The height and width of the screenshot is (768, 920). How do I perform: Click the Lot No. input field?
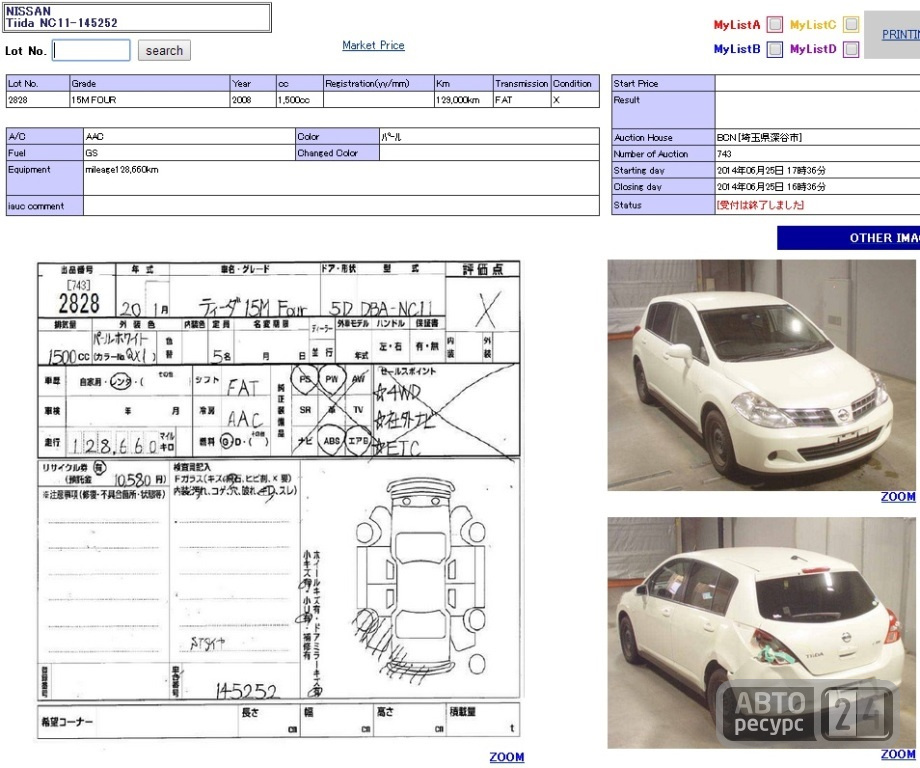pos(91,50)
